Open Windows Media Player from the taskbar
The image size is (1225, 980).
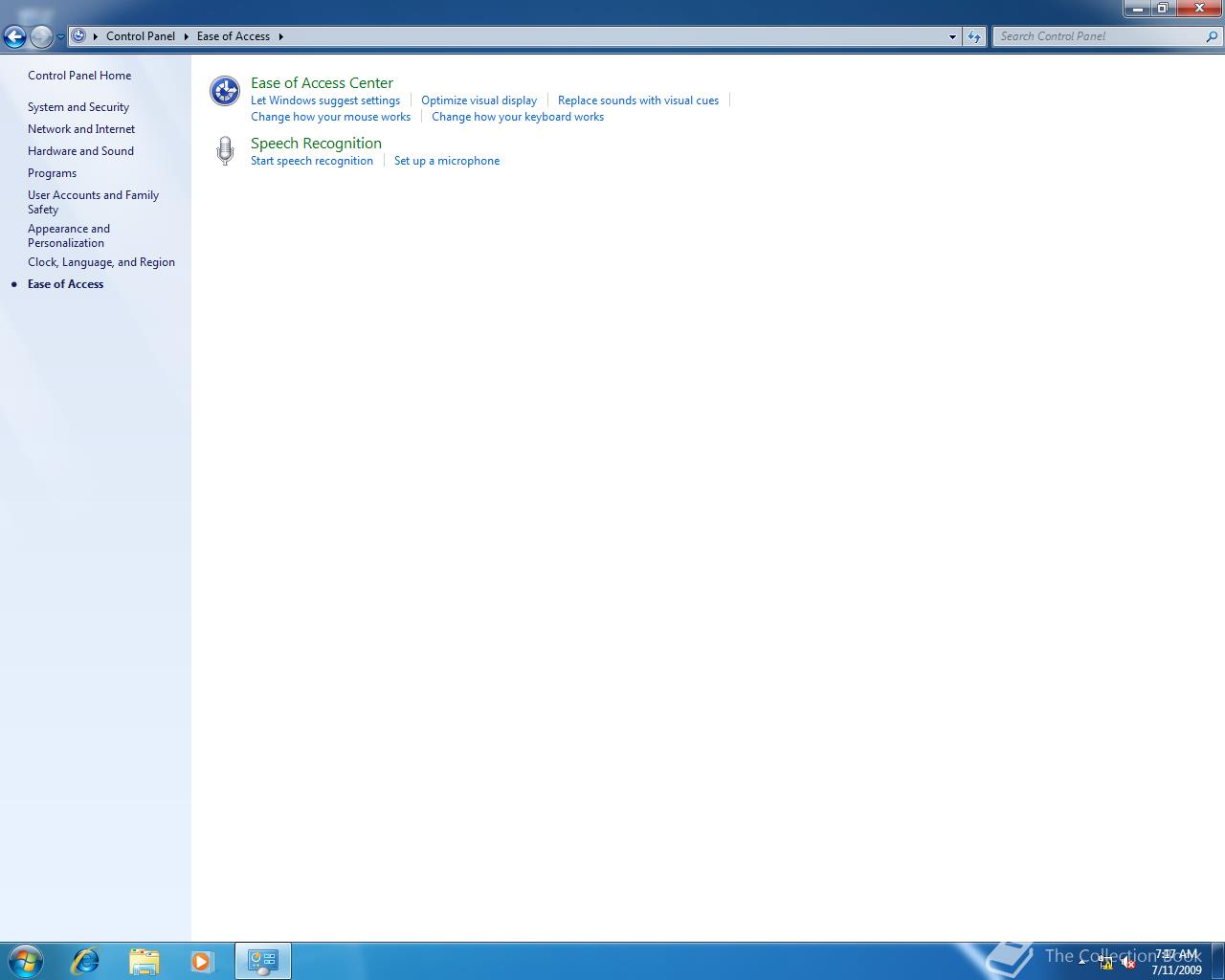click(x=202, y=960)
